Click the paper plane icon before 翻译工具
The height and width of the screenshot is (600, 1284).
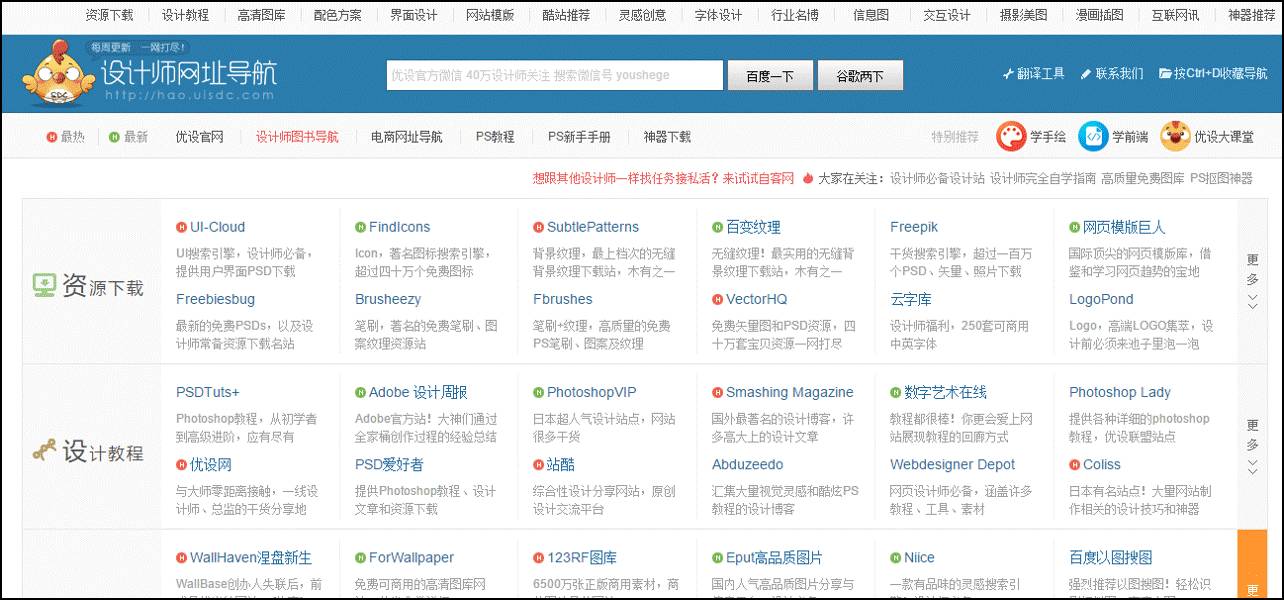[x=1008, y=73]
